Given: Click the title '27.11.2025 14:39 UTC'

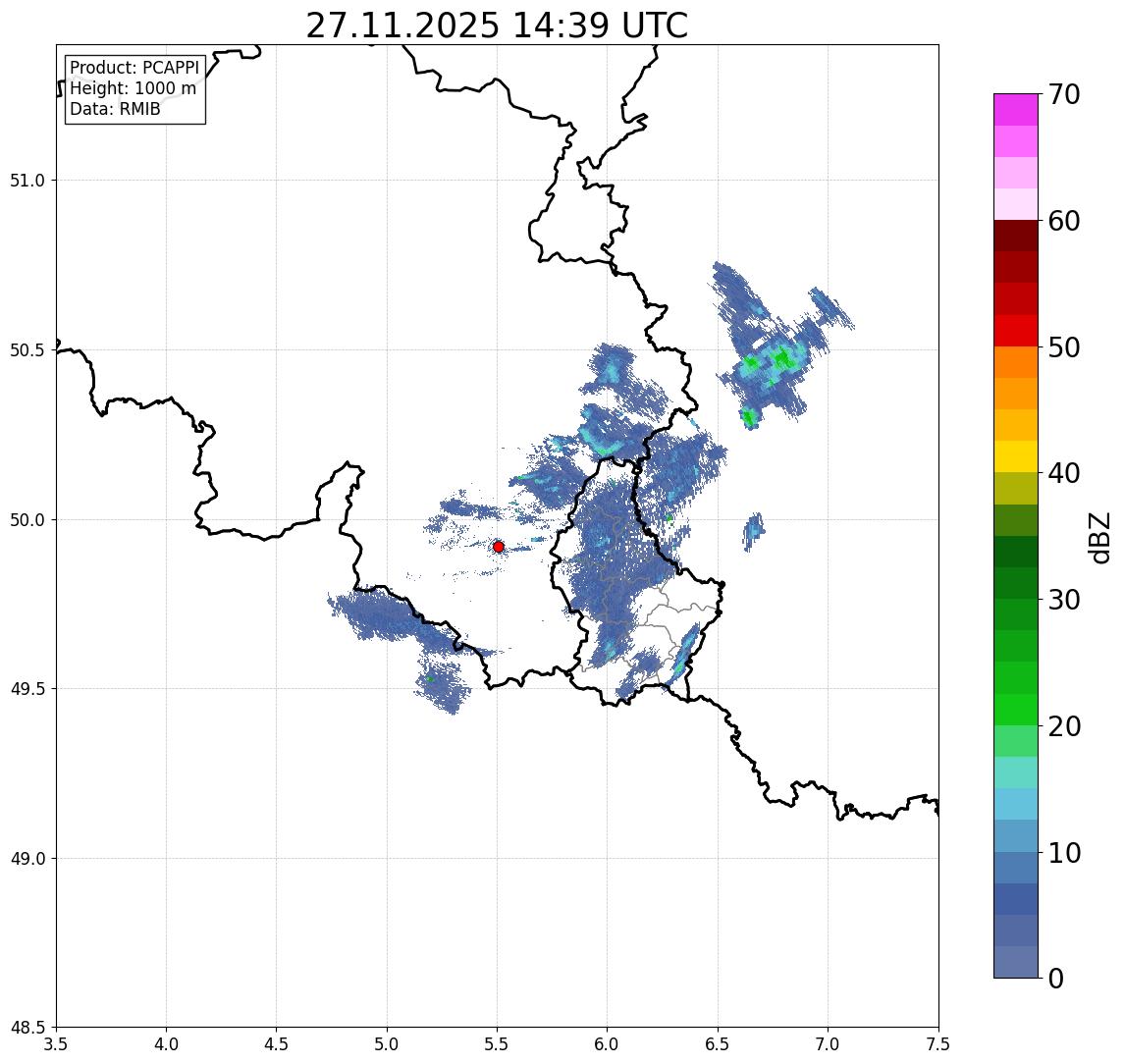Looking at the screenshot, I should 497,26.
